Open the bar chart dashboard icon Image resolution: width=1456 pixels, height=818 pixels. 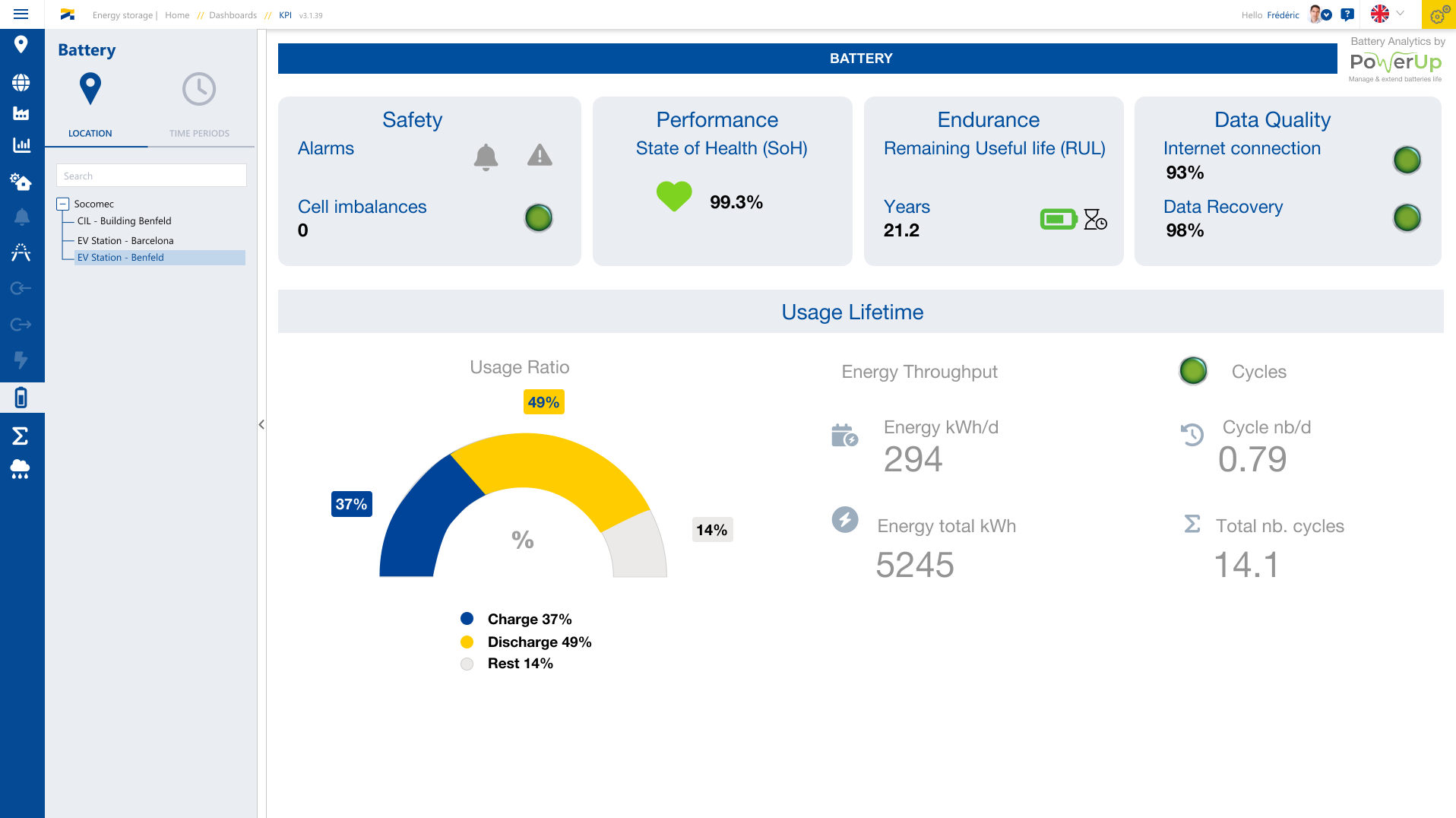point(21,141)
